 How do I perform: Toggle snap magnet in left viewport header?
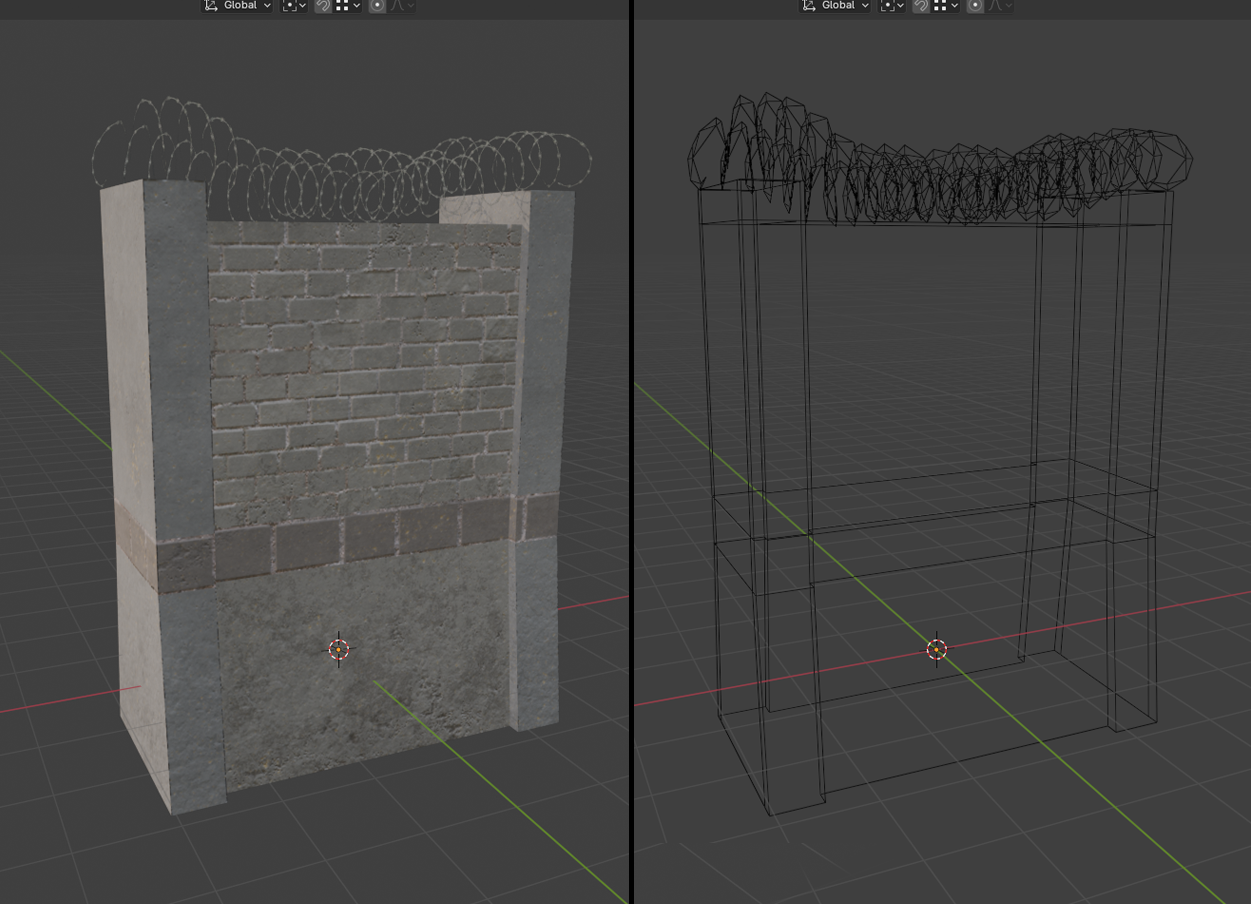(323, 6)
